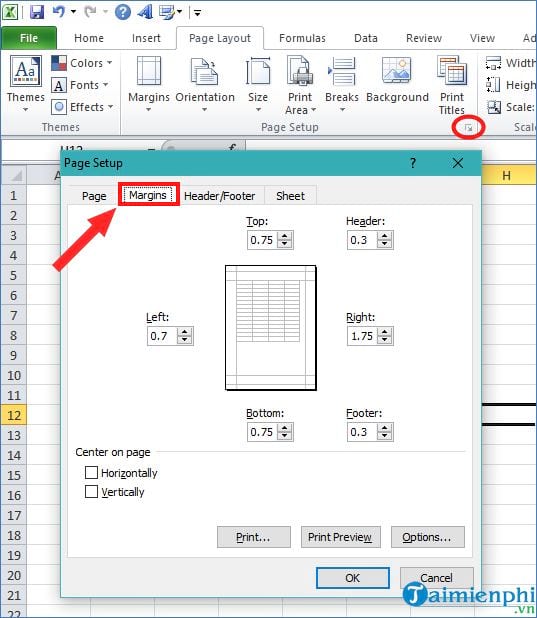Viewport: 537px width, 618px height.
Task: Close the Page Setup dialog with X
Action: pyautogui.click(x=458, y=163)
